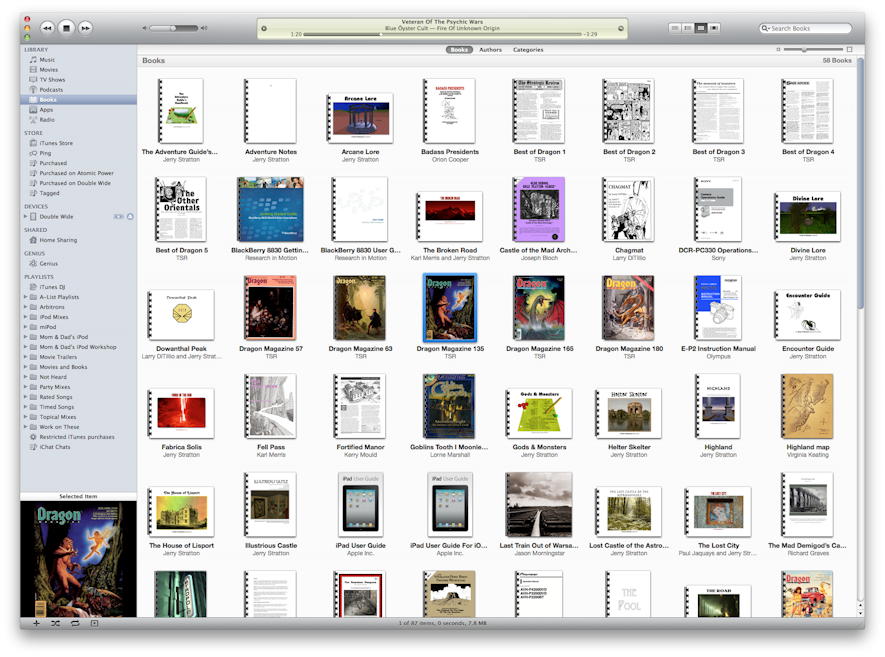Select Podcasts in the library sidebar
This screenshot has width=885, height=657.
(x=51, y=90)
